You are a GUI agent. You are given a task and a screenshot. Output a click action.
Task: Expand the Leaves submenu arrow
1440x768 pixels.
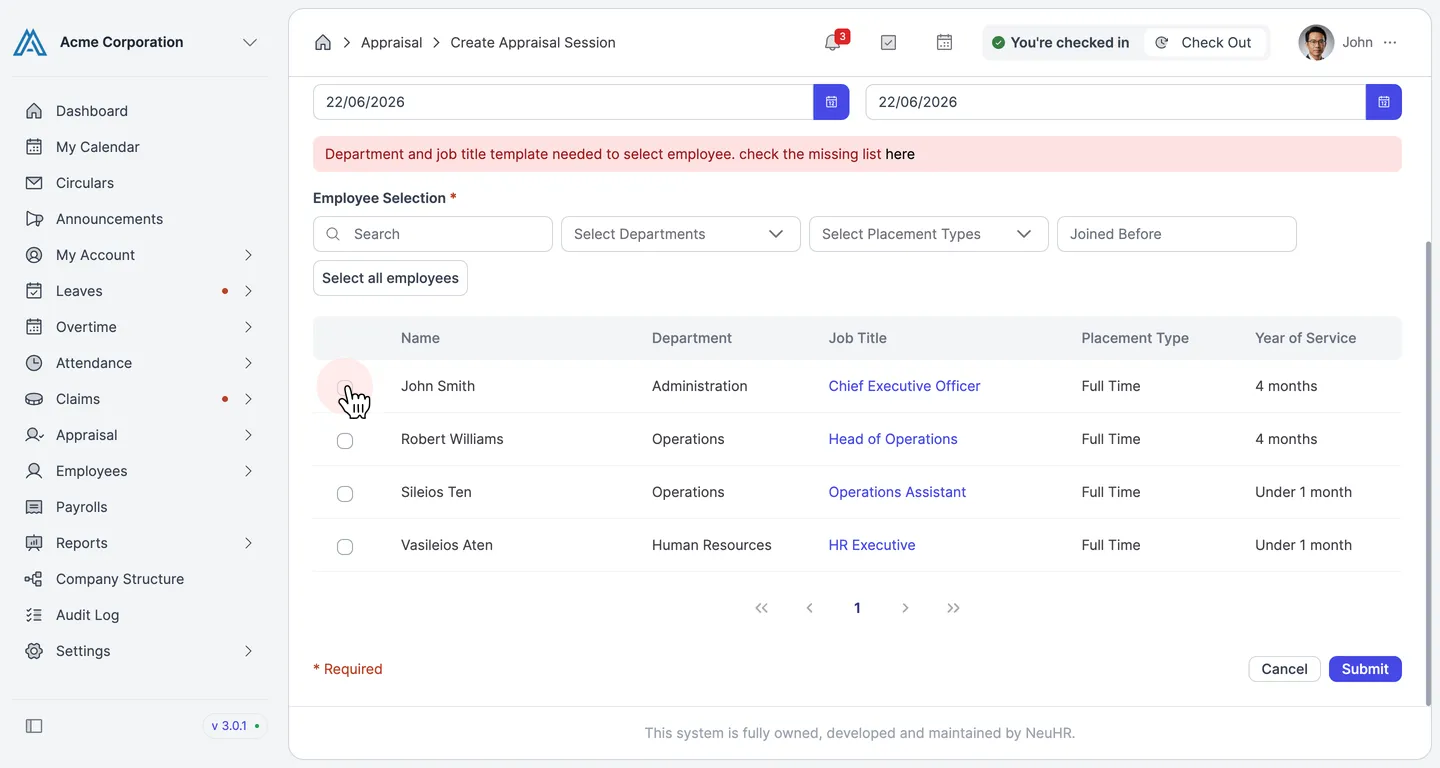pyautogui.click(x=248, y=291)
